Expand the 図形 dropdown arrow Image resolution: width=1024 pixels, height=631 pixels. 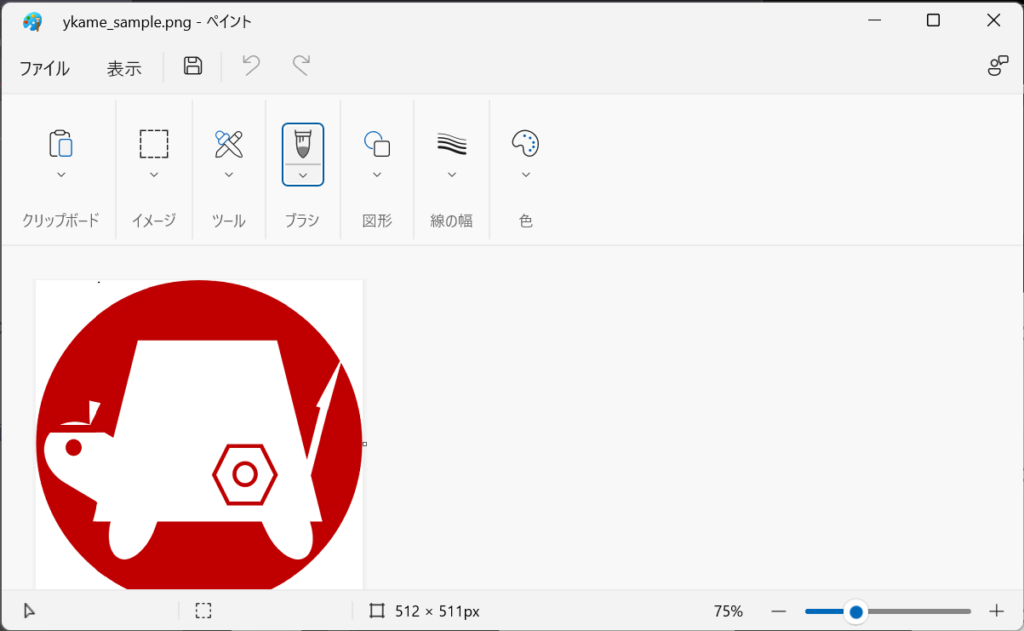point(377,175)
